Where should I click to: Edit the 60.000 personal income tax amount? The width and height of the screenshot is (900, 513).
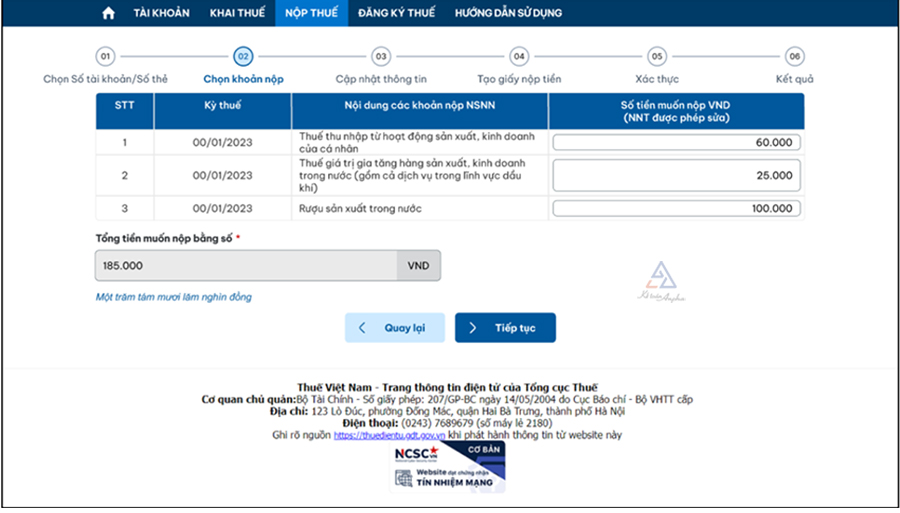[676, 143]
